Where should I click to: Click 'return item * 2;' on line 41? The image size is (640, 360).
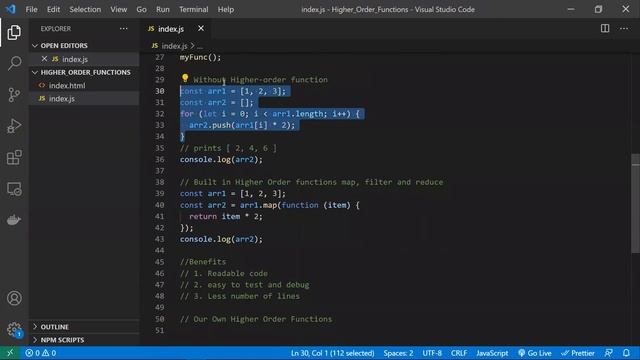(x=226, y=217)
